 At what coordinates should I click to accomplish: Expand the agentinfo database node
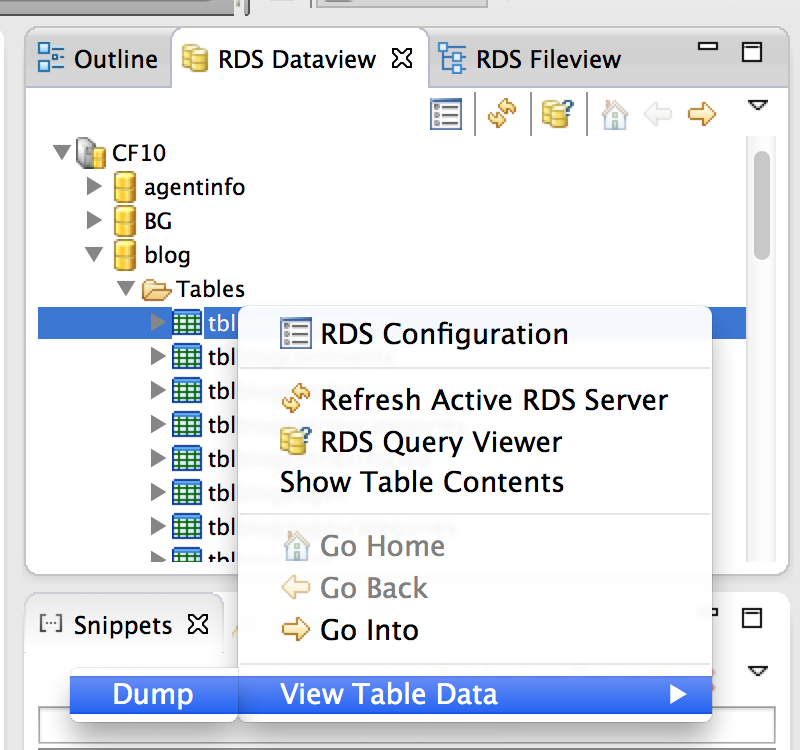tap(94, 186)
